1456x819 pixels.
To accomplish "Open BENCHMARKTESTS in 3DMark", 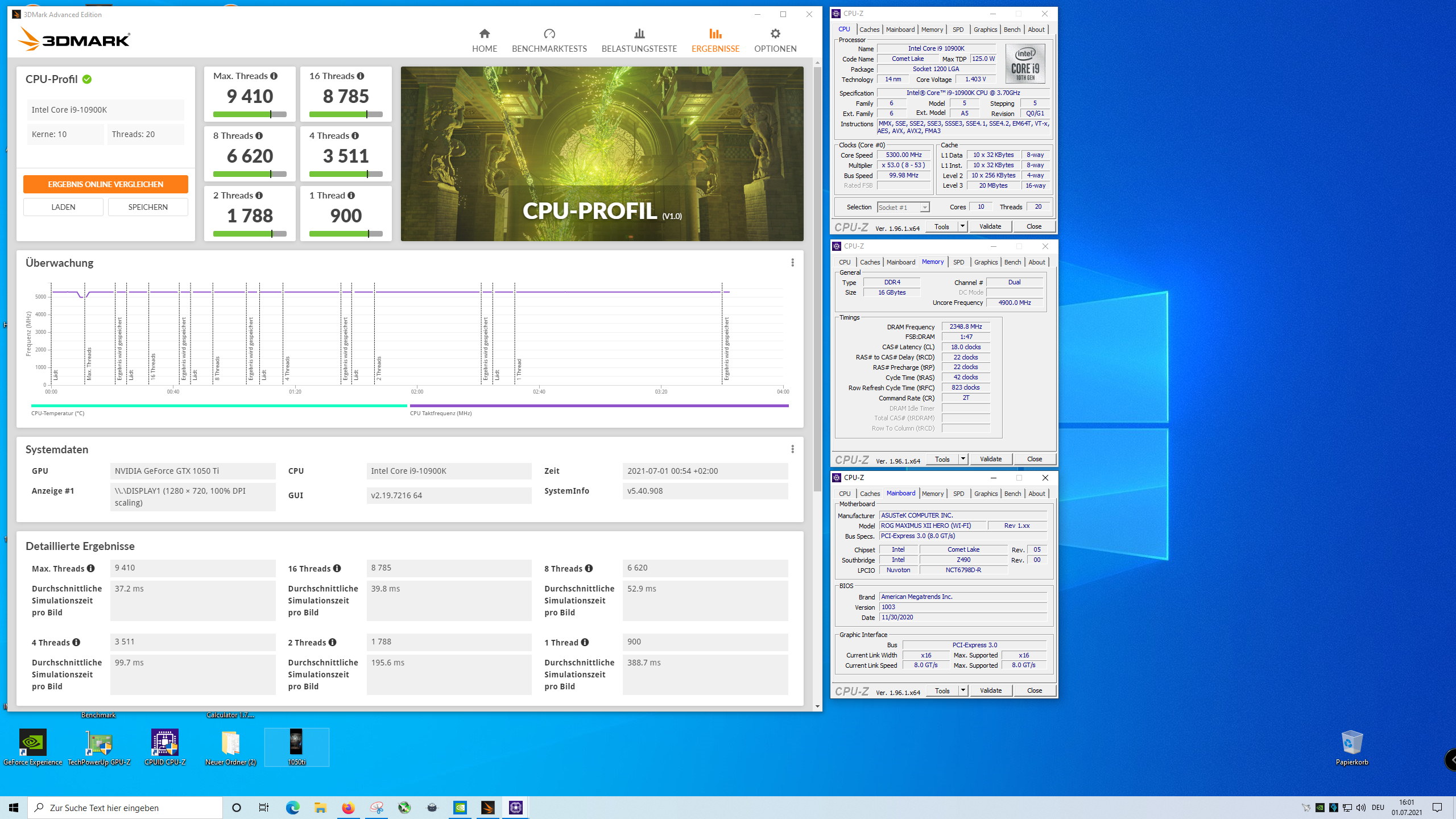I will 549,41.
